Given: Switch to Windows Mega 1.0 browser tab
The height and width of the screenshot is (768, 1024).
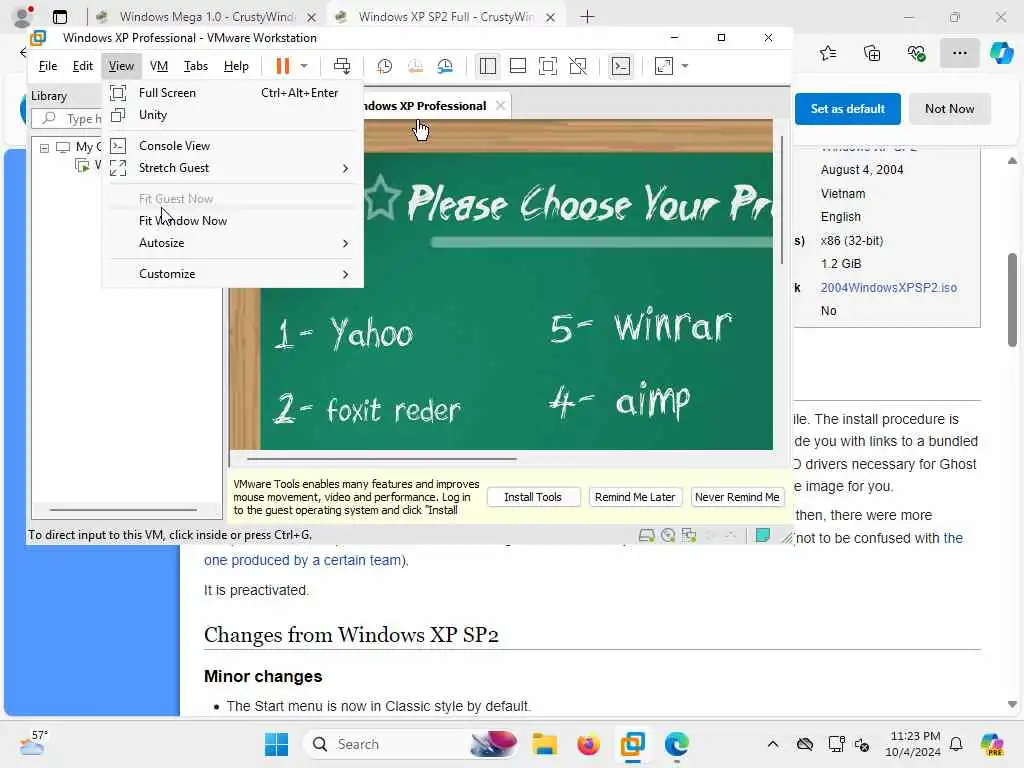Looking at the screenshot, I should (x=206, y=17).
